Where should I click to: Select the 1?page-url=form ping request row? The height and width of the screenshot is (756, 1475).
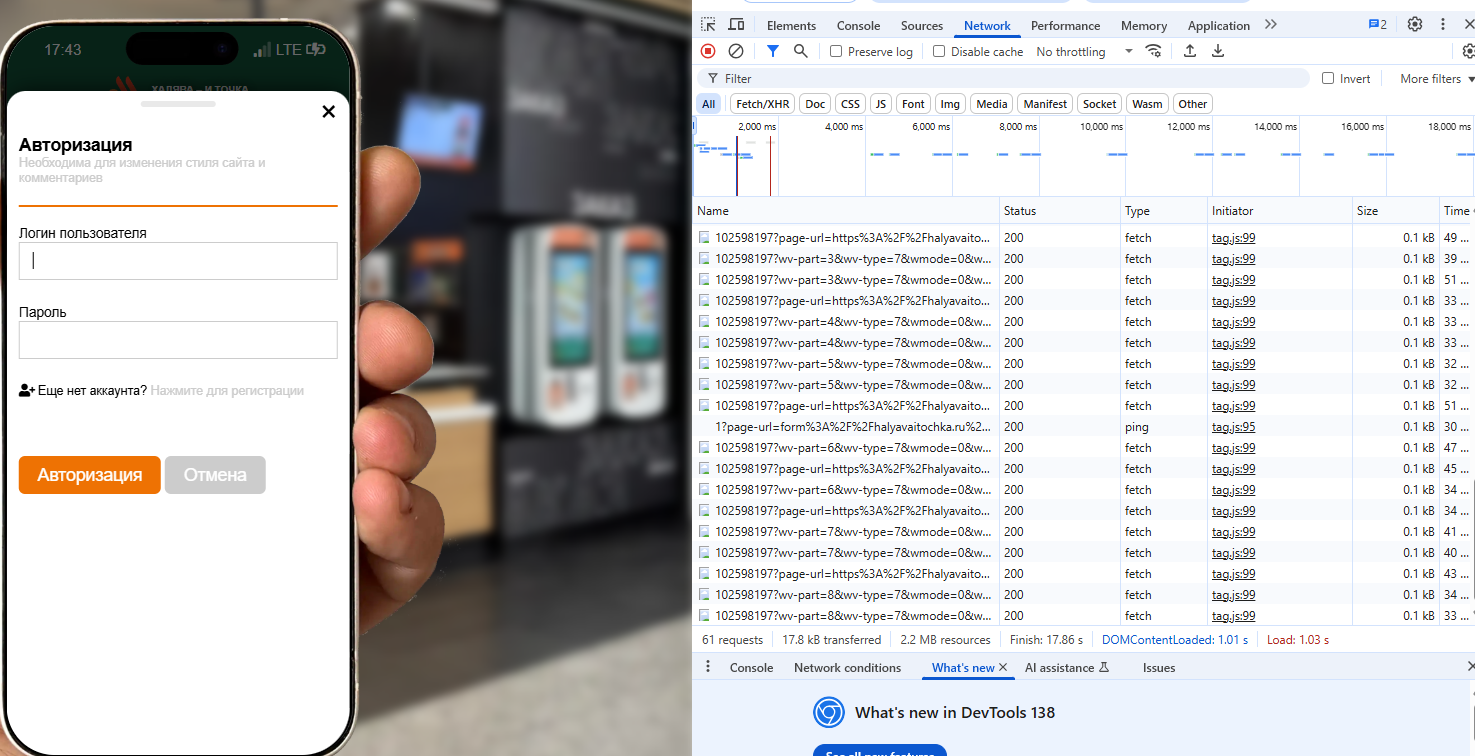click(x=1084, y=427)
